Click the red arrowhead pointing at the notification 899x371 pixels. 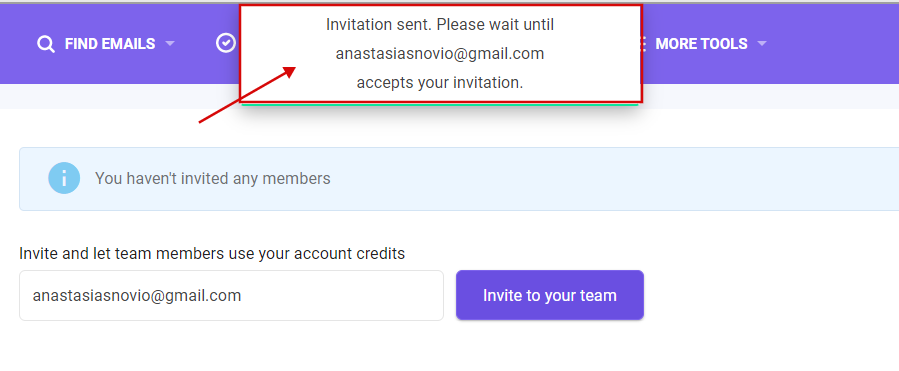tap(289, 72)
